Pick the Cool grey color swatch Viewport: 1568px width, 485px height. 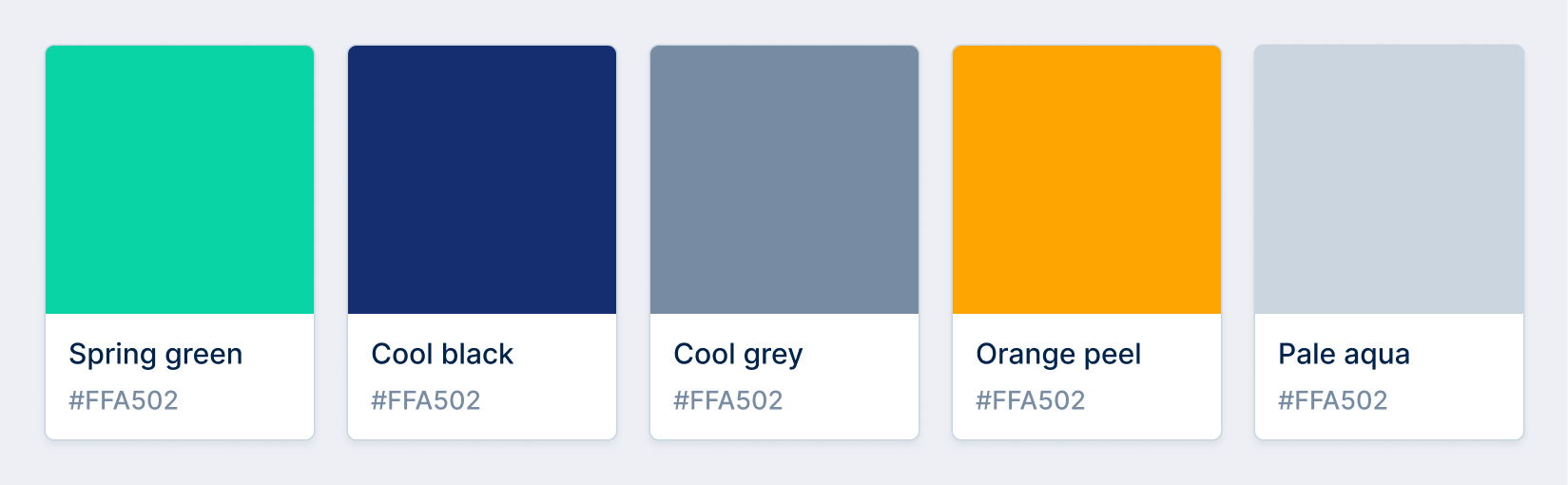(x=784, y=180)
